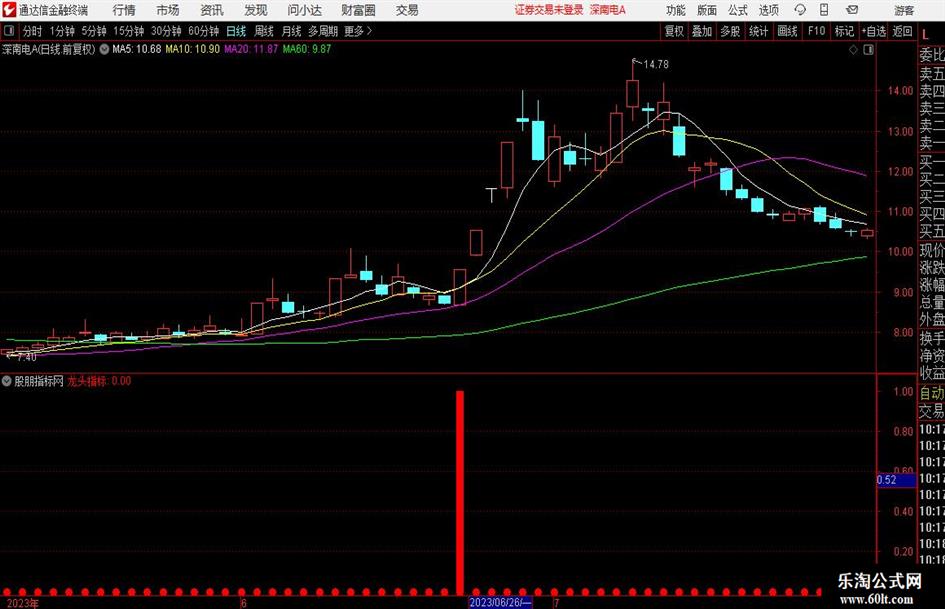Click the 返回 back button
The width and height of the screenshot is (945, 609).
(x=902, y=31)
